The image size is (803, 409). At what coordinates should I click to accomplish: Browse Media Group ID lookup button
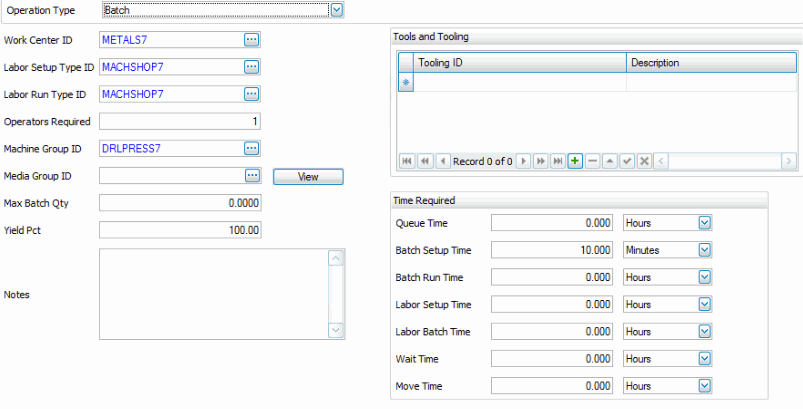coord(252,176)
